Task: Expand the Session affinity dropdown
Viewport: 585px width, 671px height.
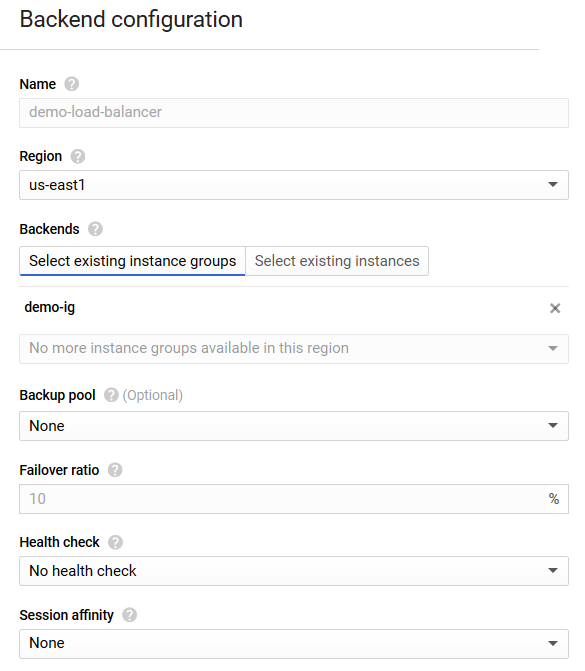Action: click(x=294, y=644)
